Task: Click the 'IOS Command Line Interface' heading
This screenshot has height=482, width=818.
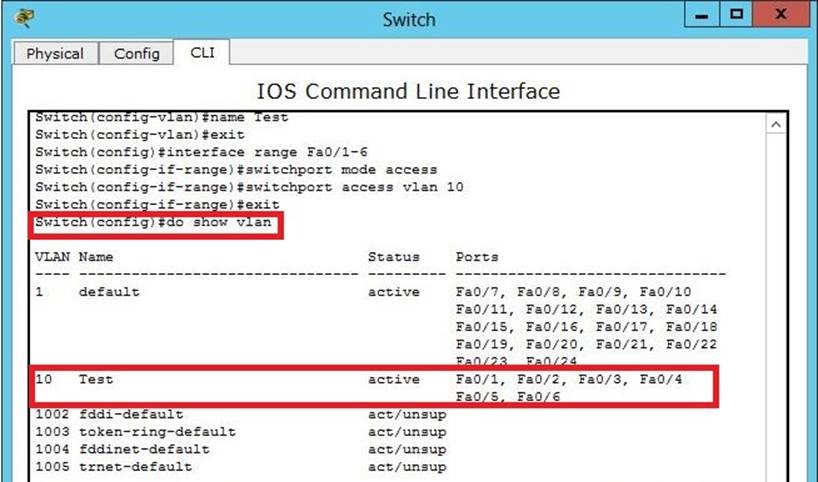Action: 408,91
